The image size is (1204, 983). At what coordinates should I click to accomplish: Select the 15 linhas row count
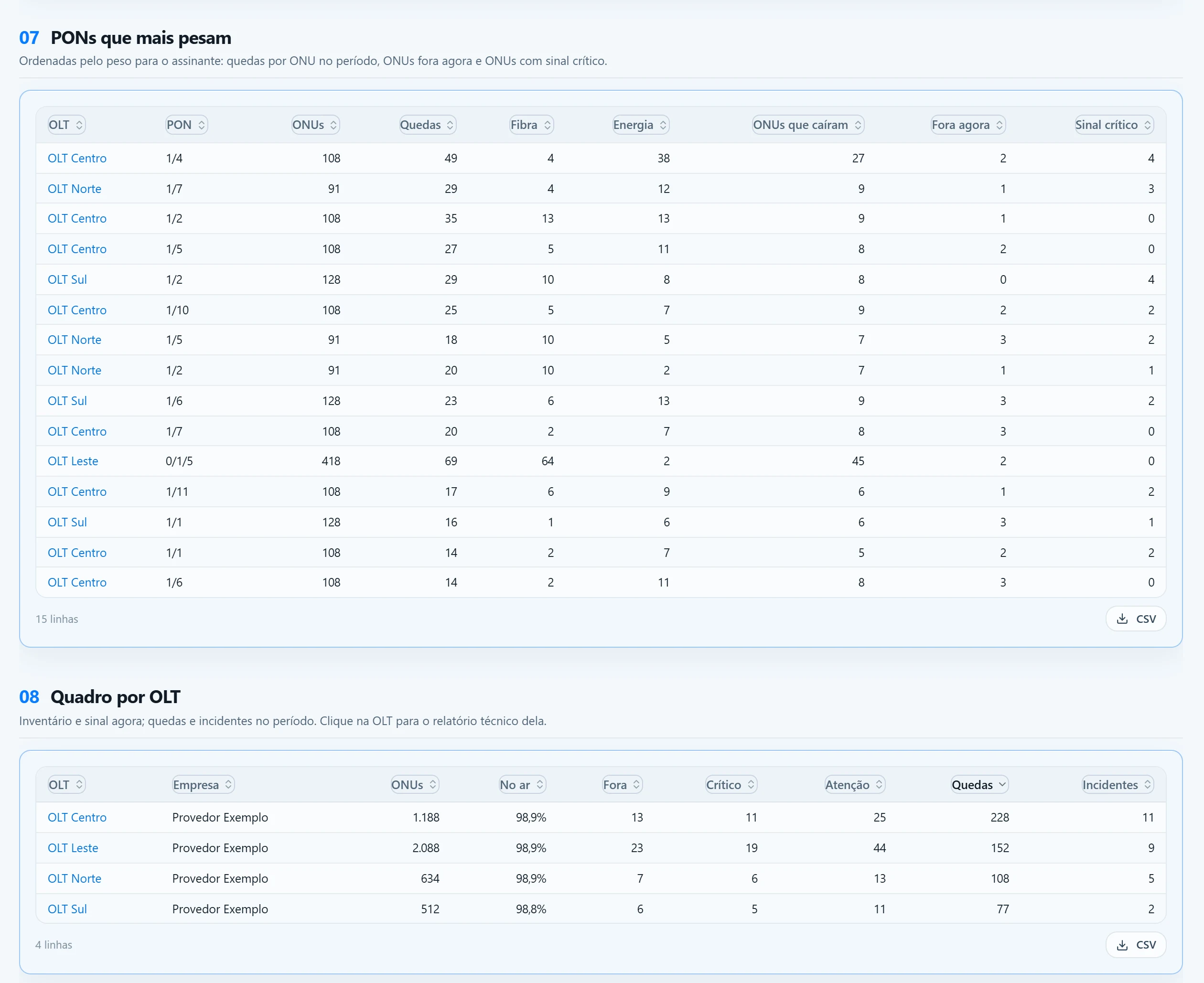pyautogui.click(x=57, y=620)
